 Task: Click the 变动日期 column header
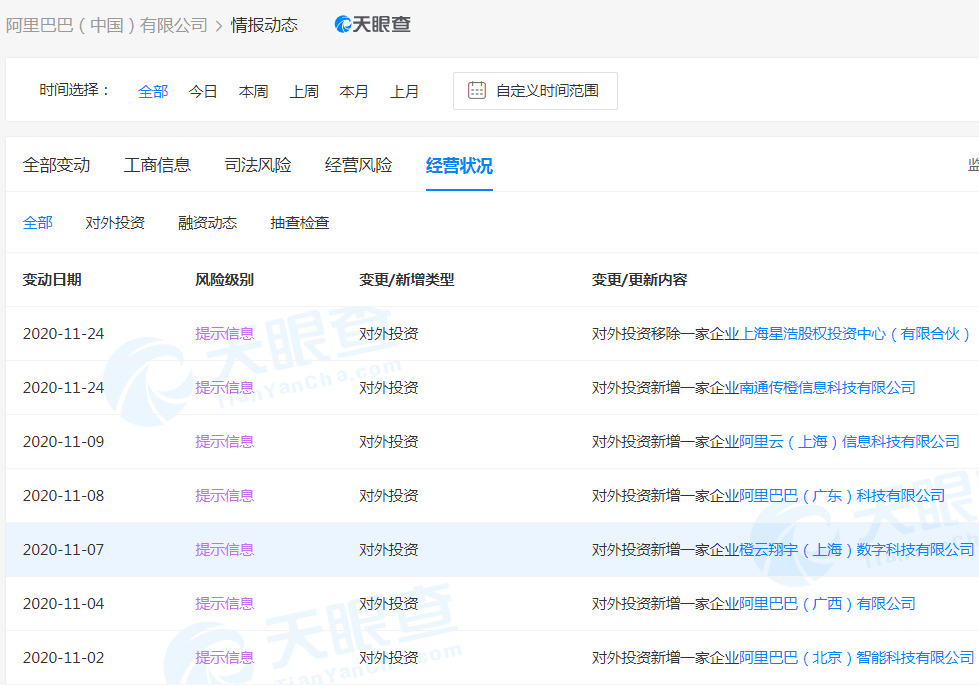pyautogui.click(x=52, y=280)
